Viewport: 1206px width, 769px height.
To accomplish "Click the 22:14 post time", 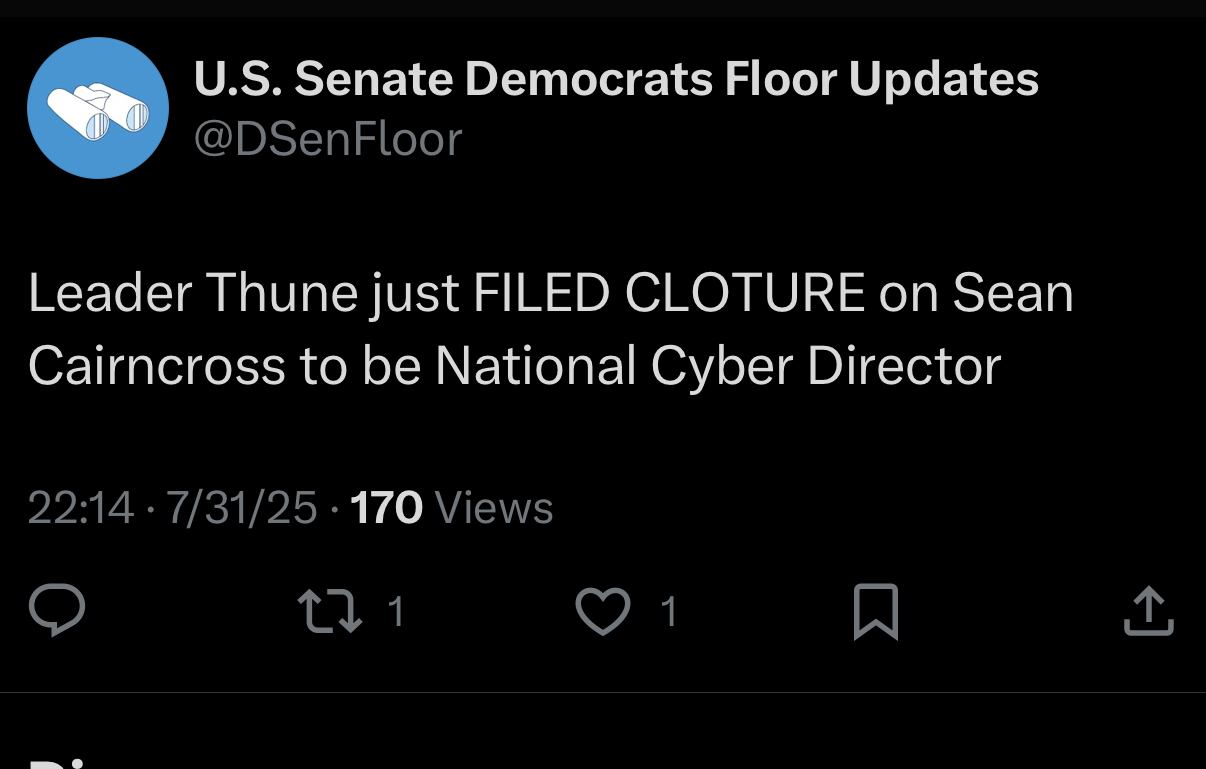I will pyautogui.click(x=80, y=508).
